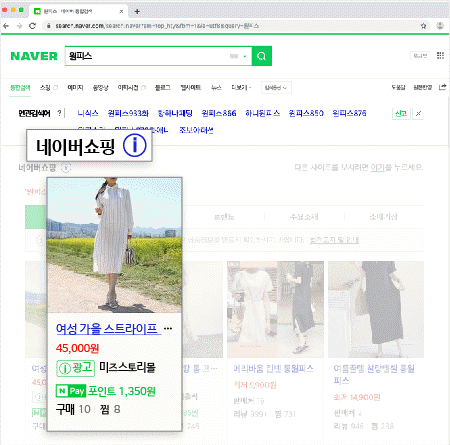Image resolution: width=450 pixels, height=445 pixels.
Task: Go back with the browser back arrow
Action: [x=6, y=26]
